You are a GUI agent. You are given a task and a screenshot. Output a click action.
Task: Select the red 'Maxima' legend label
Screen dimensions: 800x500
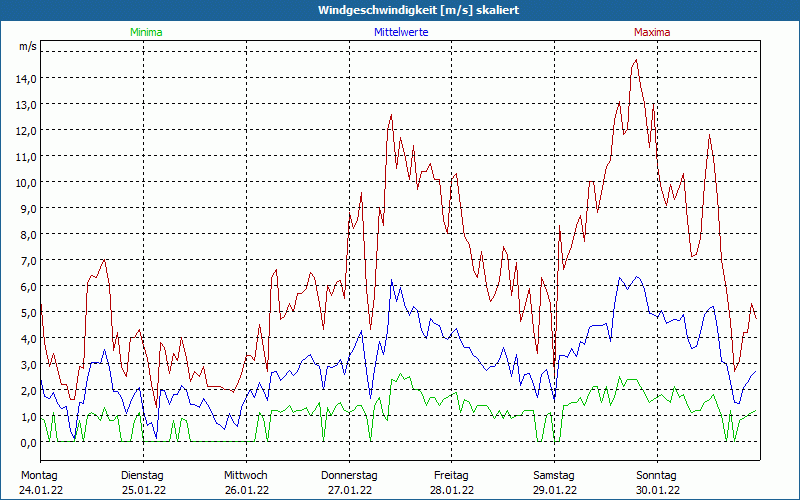point(652,32)
